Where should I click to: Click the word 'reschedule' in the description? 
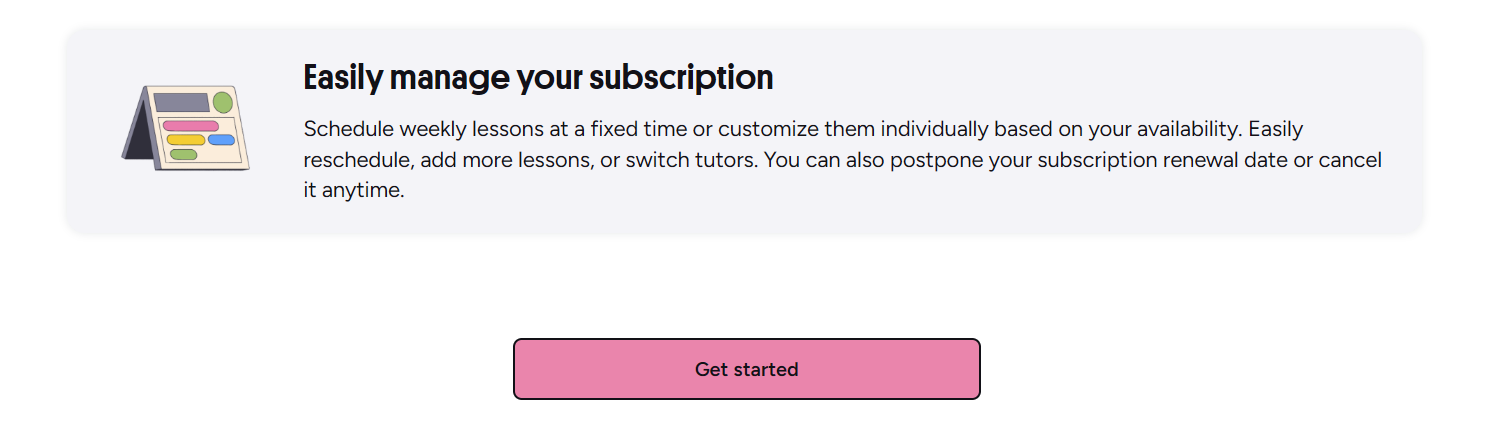350,161
